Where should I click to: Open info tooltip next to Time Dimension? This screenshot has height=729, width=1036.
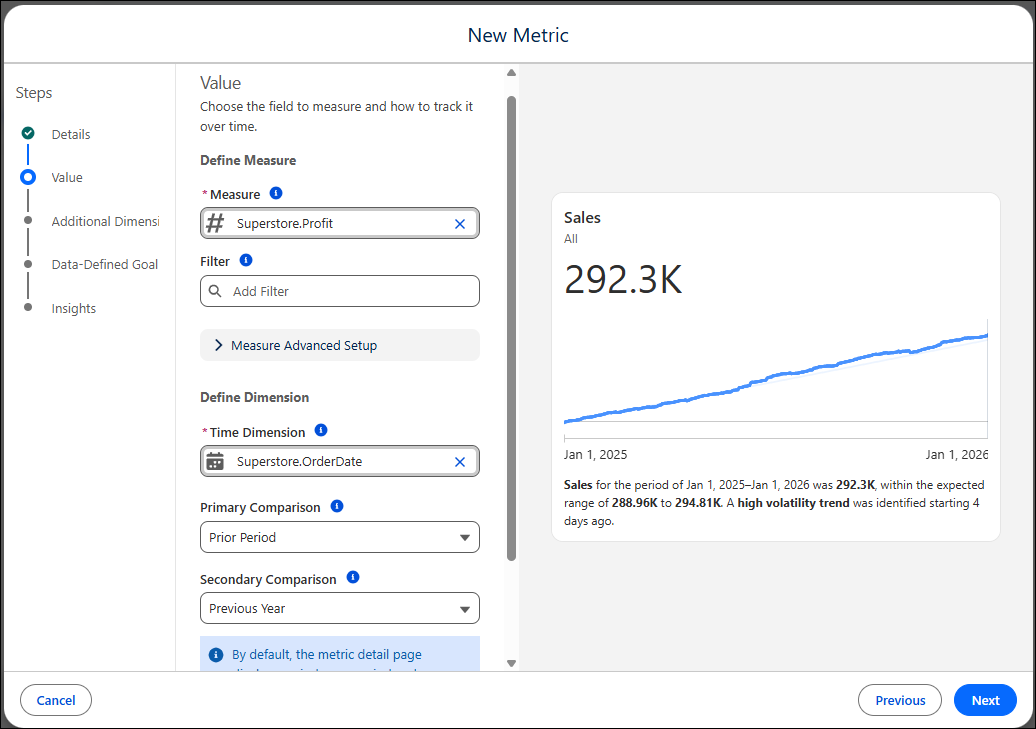tap(321, 430)
